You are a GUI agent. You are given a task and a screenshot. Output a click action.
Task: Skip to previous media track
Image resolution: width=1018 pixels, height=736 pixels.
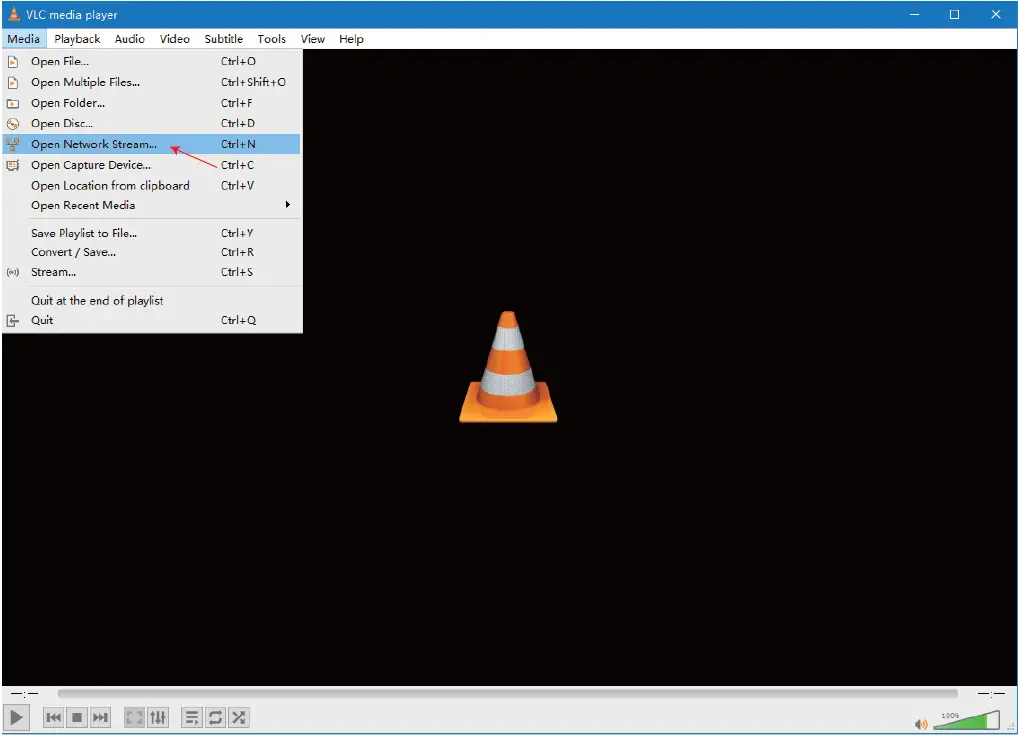click(54, 717)
